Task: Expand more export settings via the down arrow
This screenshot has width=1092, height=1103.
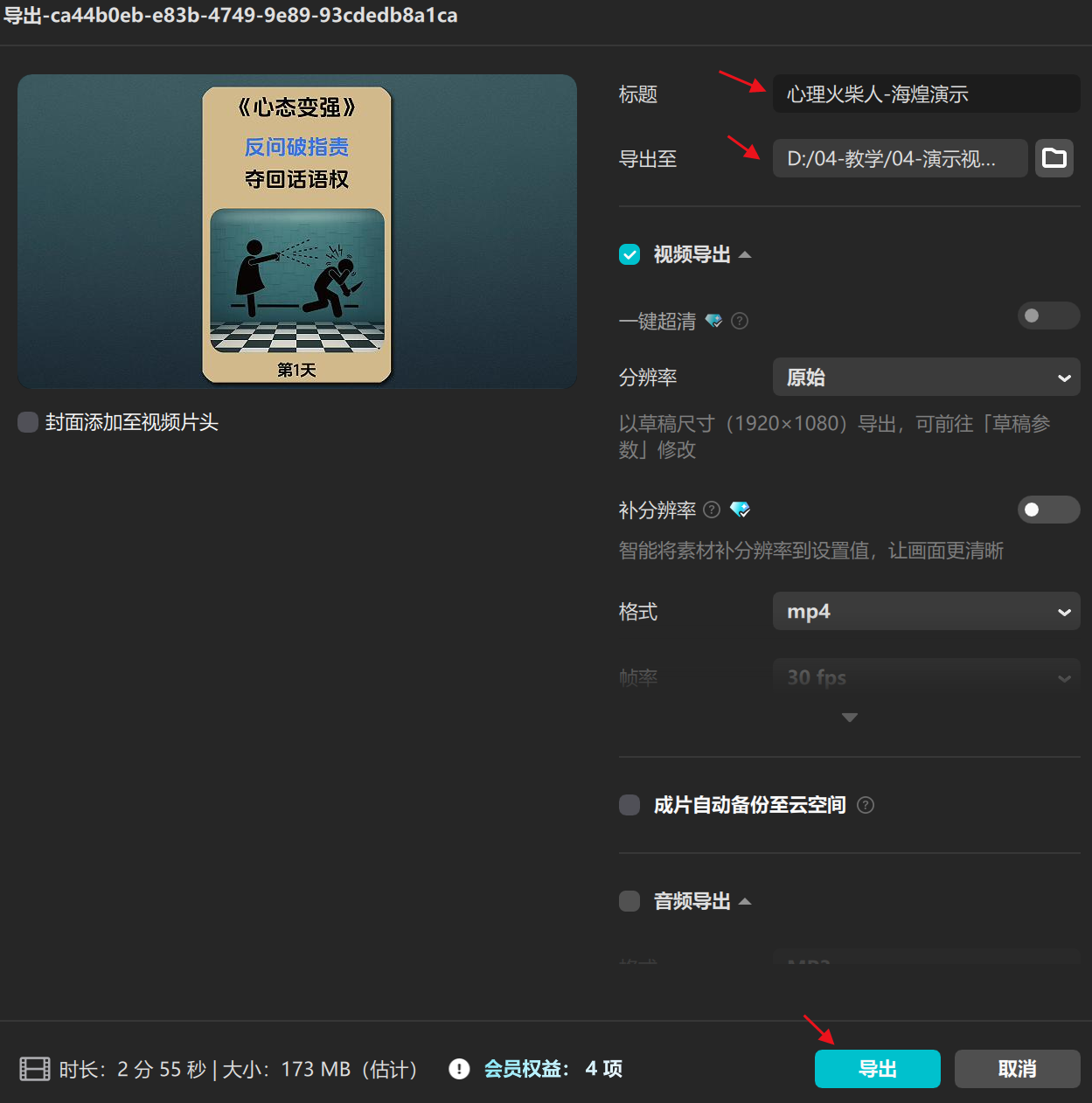Action: coord(849,717)
